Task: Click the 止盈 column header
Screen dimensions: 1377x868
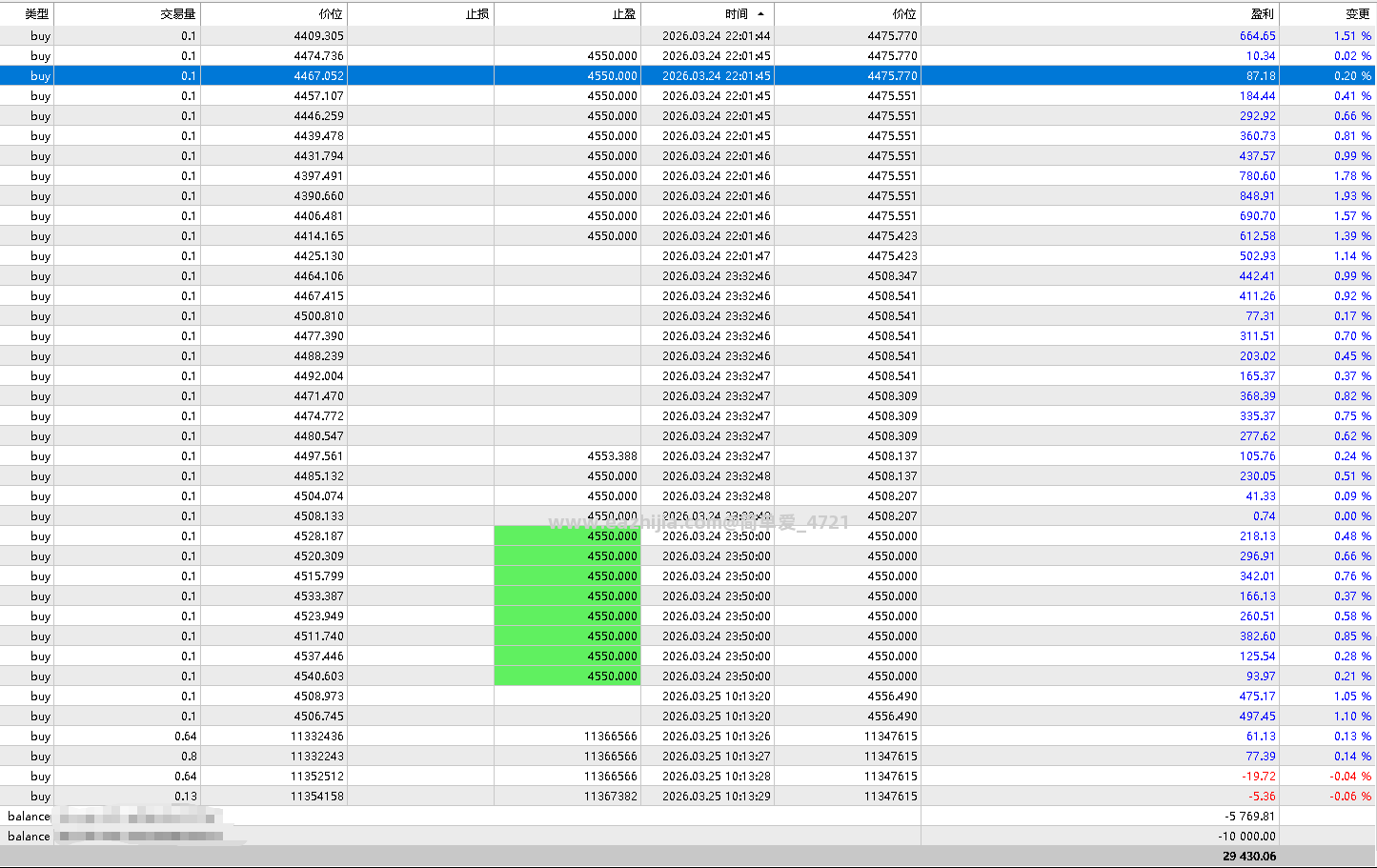Action: pos(568,14)
